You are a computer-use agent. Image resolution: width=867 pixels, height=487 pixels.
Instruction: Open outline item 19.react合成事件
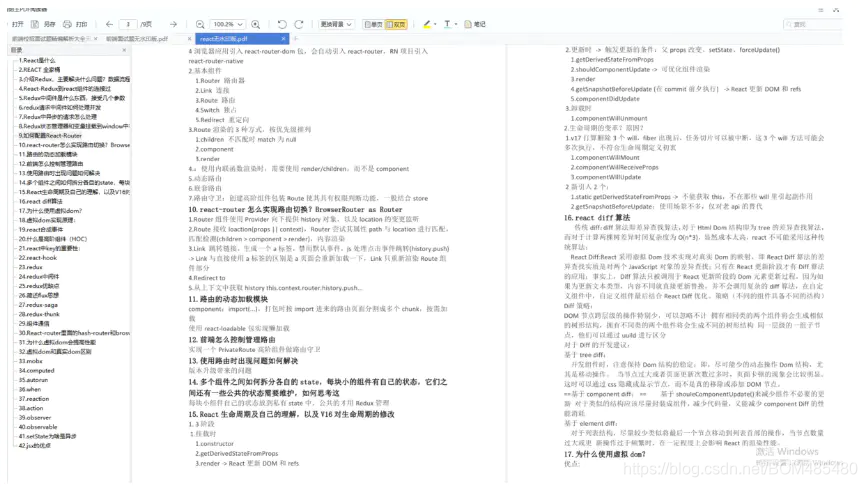41,230
